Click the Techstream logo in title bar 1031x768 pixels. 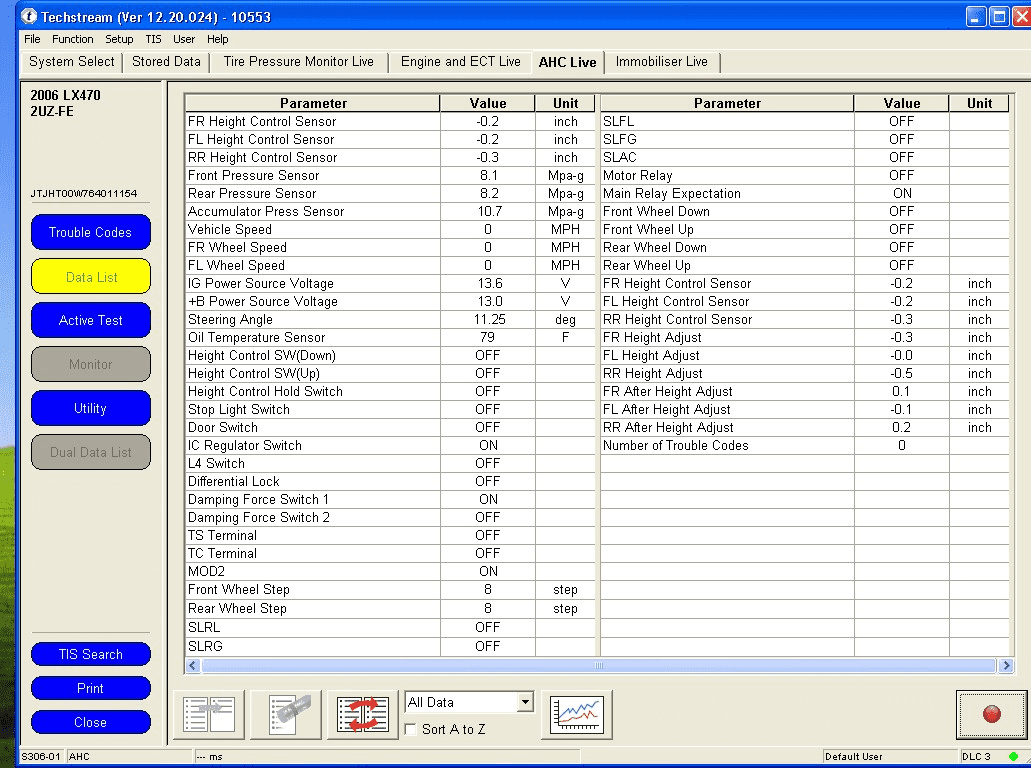pos(28,16)
